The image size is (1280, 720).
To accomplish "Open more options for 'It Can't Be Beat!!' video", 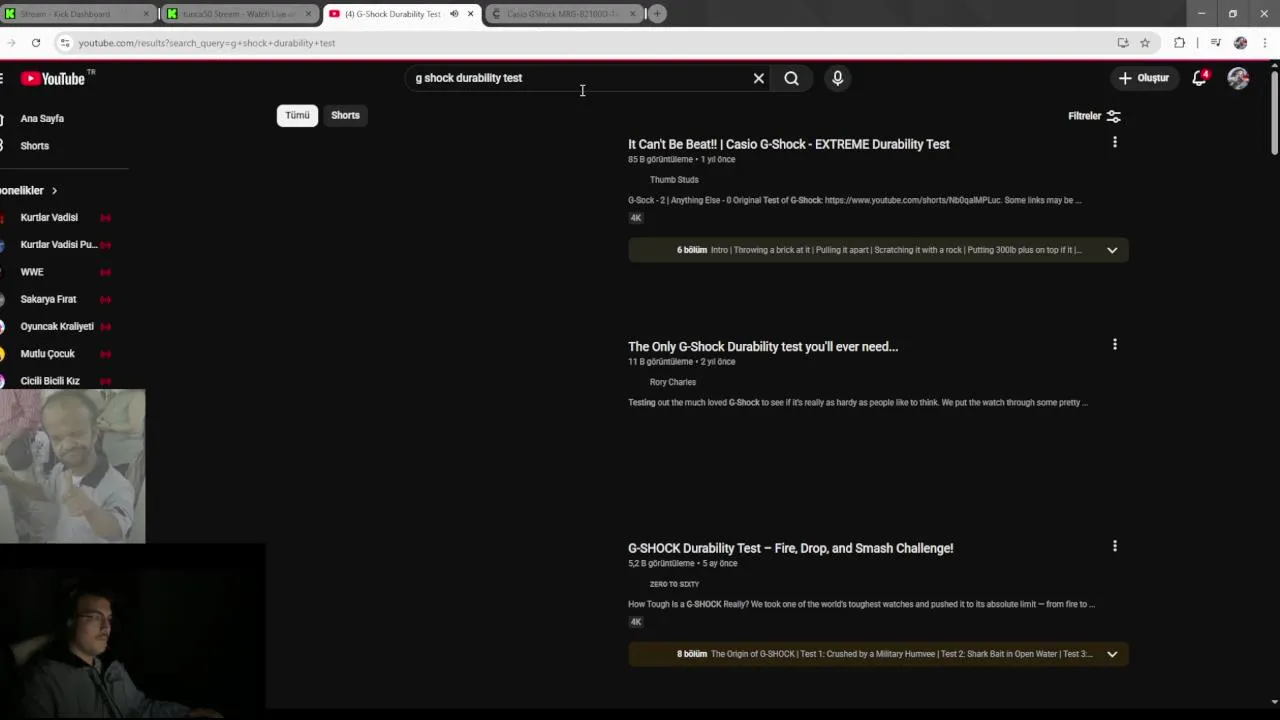I will 1114,143.
